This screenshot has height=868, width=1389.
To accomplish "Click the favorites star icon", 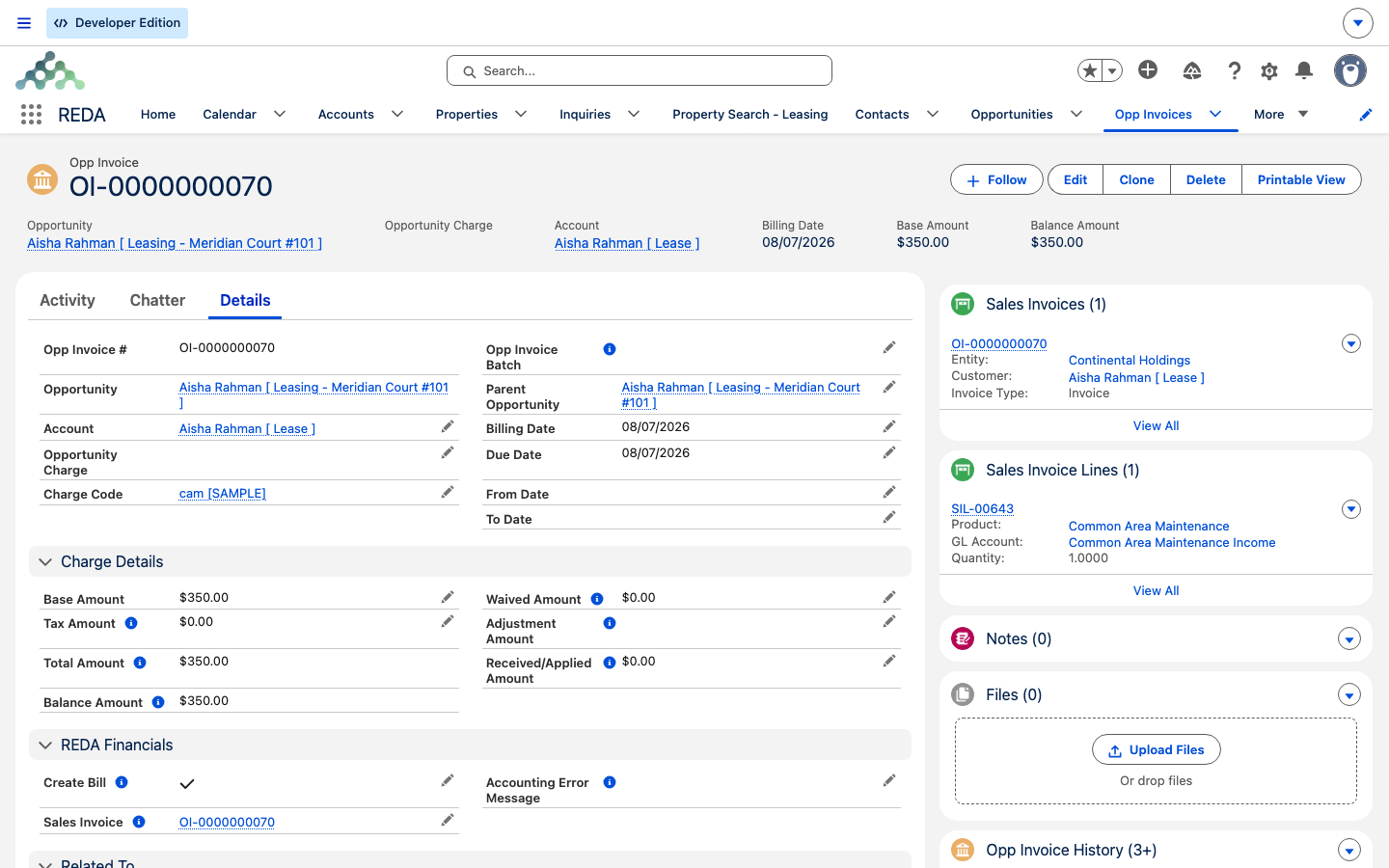I will pos(1090,70).
